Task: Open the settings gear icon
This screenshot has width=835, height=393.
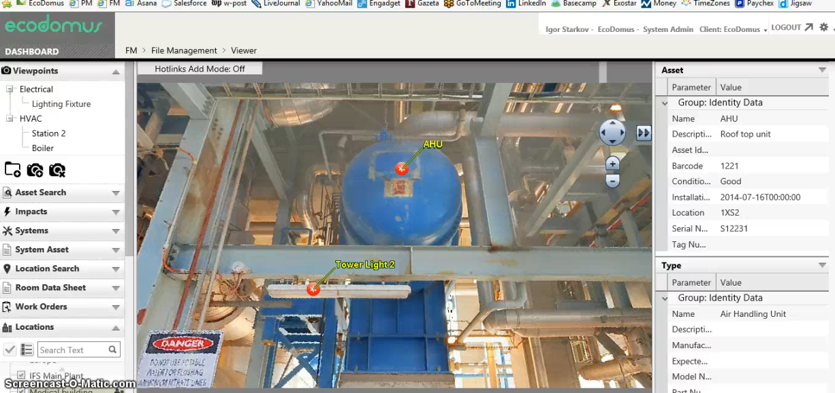Action: tap(824, 27)
